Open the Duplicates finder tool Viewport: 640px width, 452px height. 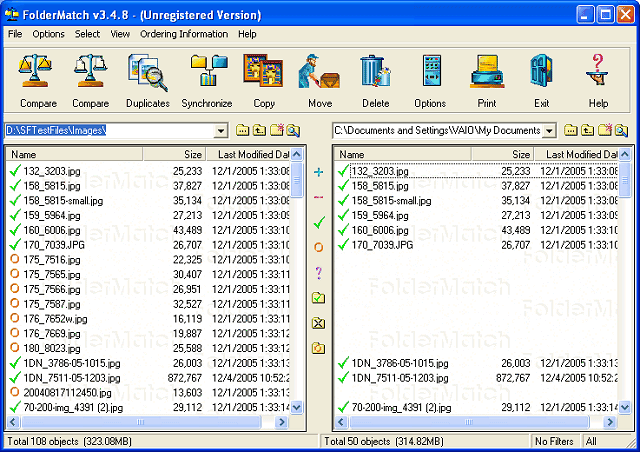coord(147,81)
